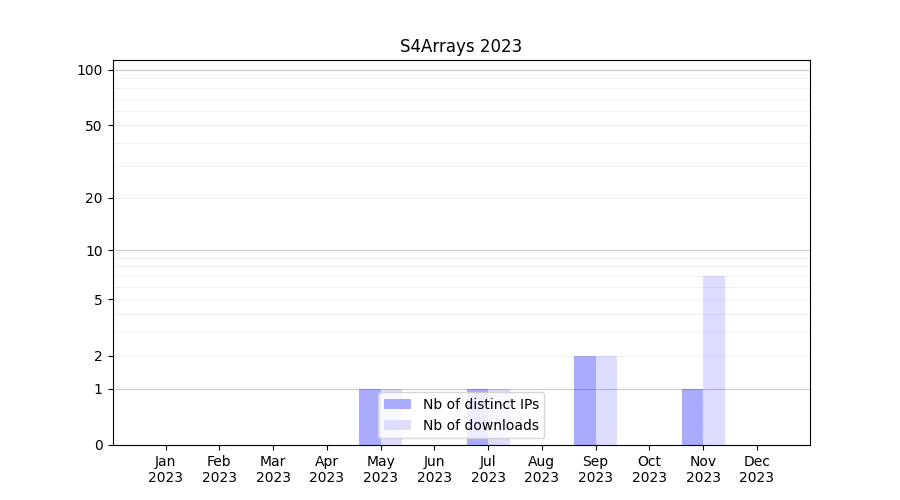Click the dark blue distinct IPs legend swatch
900x500 pixels.
point(397,404)
